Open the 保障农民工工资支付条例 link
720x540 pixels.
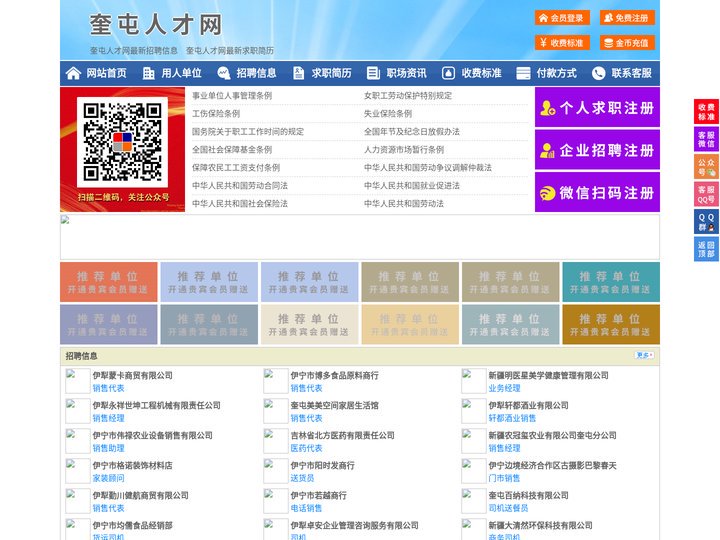pos(236,168)
